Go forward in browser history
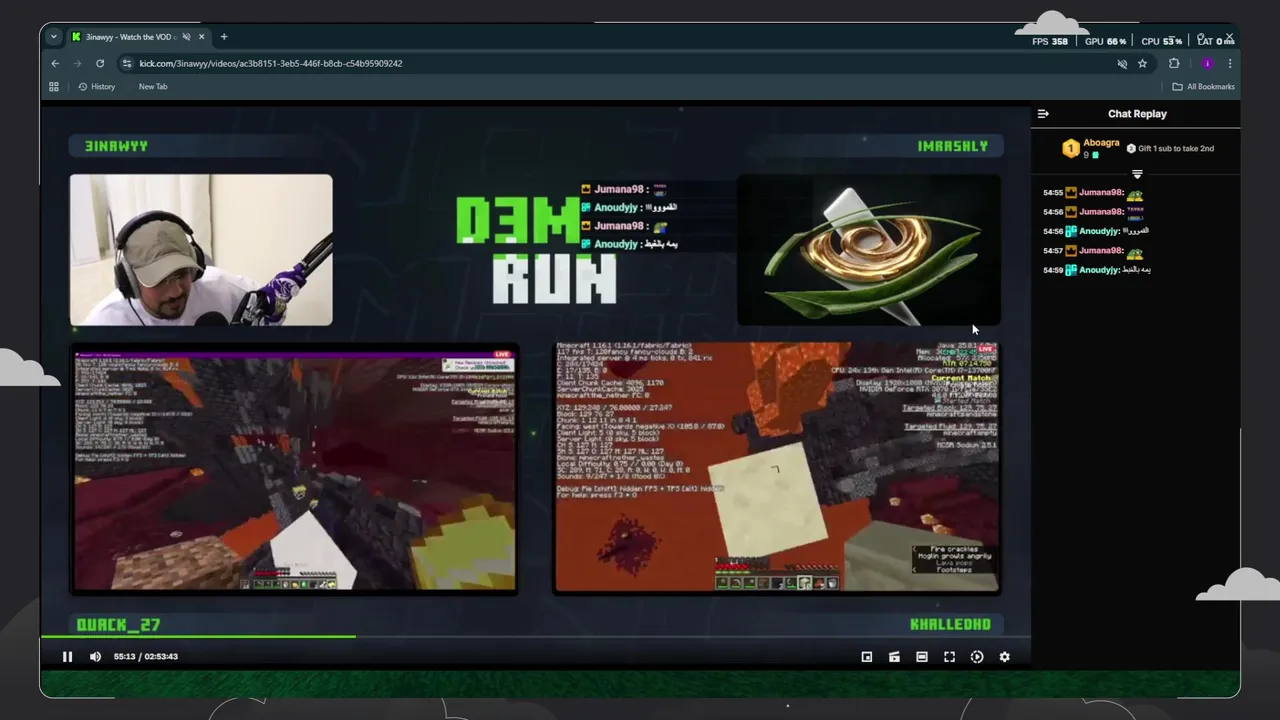 point(78,63)
